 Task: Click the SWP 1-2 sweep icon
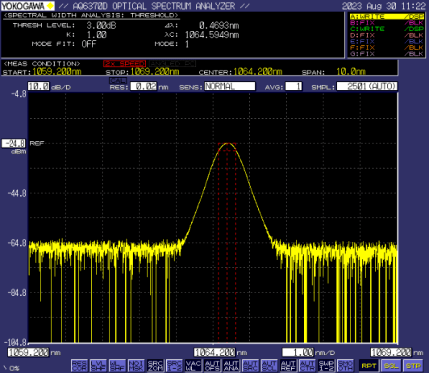click(326, 366)
